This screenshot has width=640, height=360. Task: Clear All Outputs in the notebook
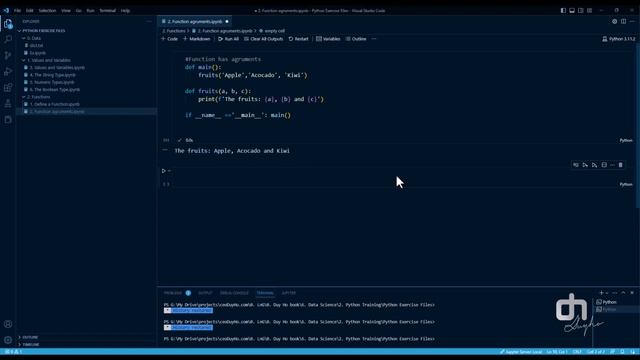pos(264,39)
